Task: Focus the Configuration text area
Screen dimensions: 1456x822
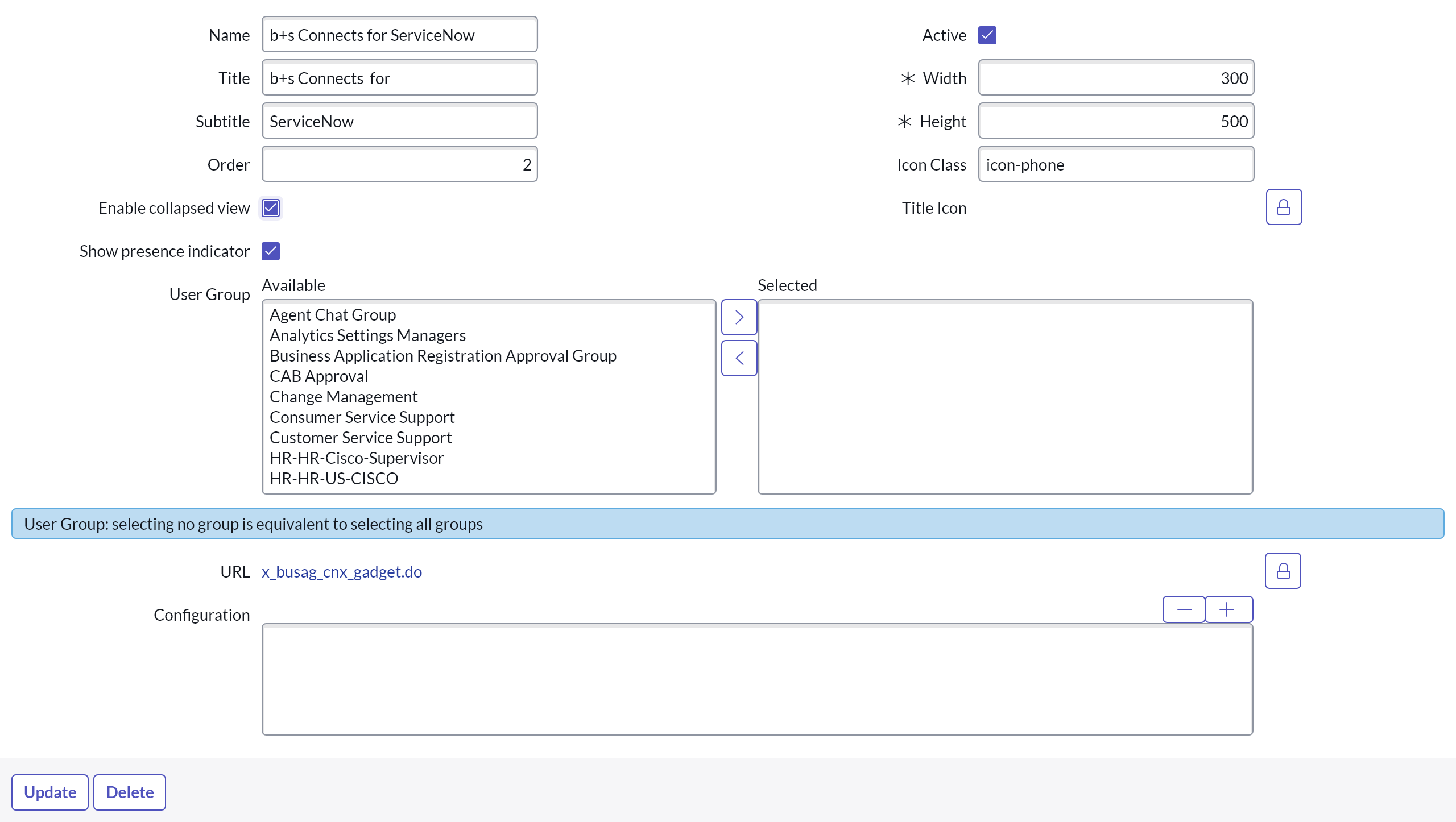Action: [757, 679]
